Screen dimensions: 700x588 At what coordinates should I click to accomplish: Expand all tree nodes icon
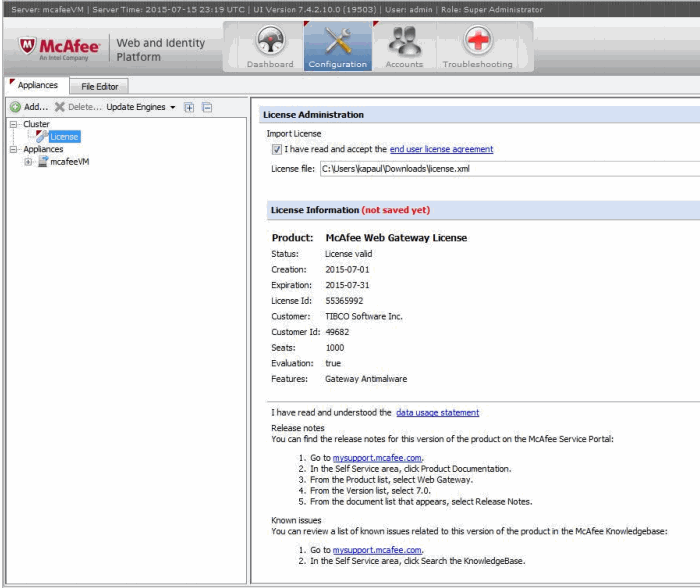pos(189,107)
